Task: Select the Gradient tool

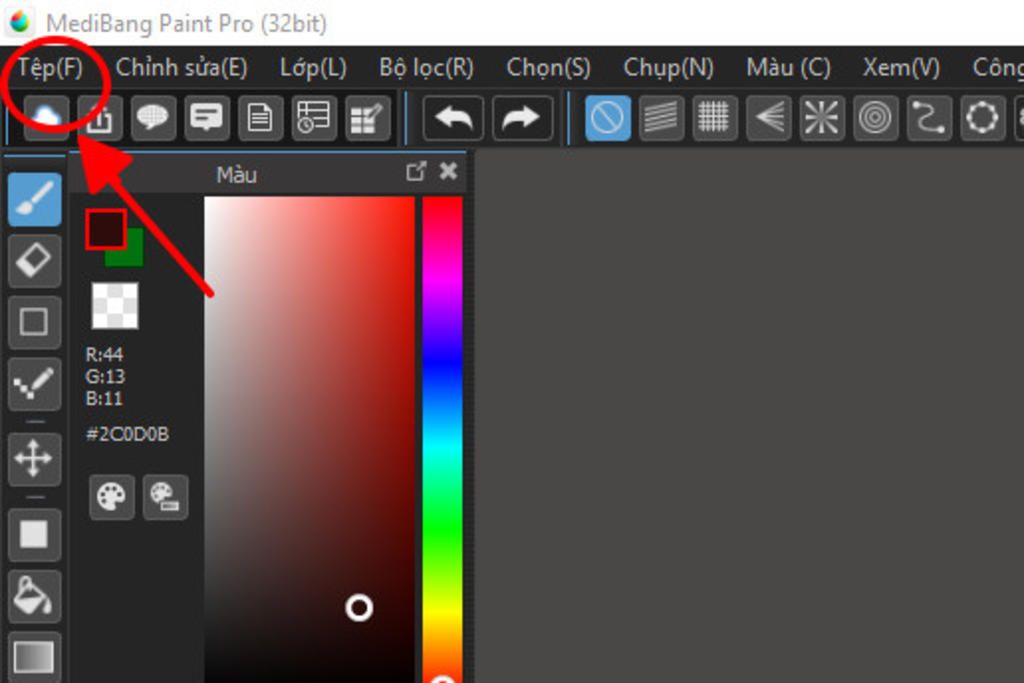Action: 35,657
